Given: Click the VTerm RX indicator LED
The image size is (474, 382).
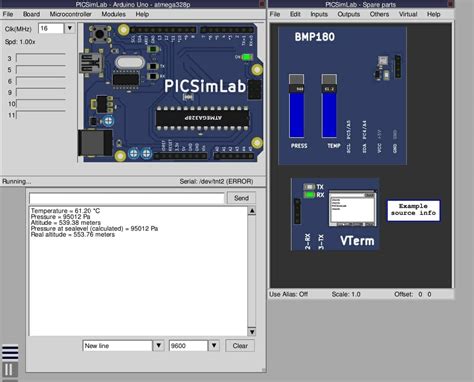Looking at the screenshot, I should (x=309, y=195).
